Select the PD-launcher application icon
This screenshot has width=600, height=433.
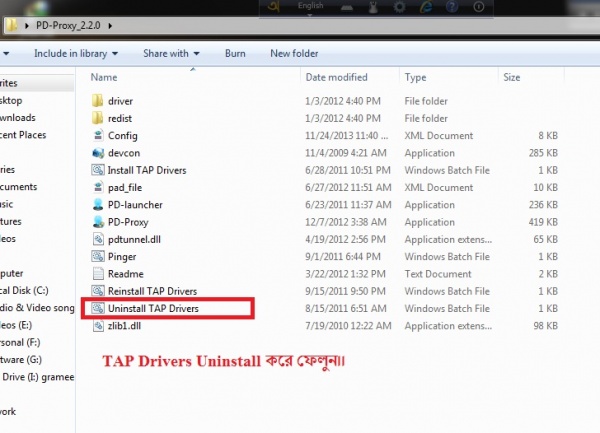click(x=98, y=205)
